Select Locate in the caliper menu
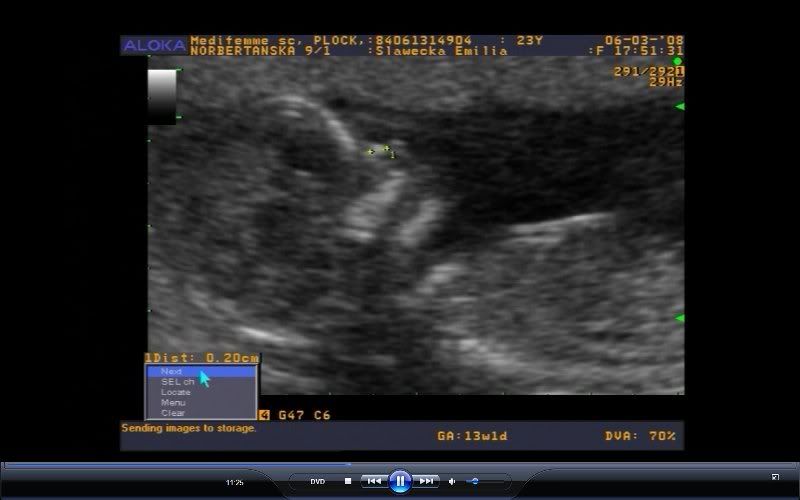Screen dimensions: 800x500 click(201, 392)
